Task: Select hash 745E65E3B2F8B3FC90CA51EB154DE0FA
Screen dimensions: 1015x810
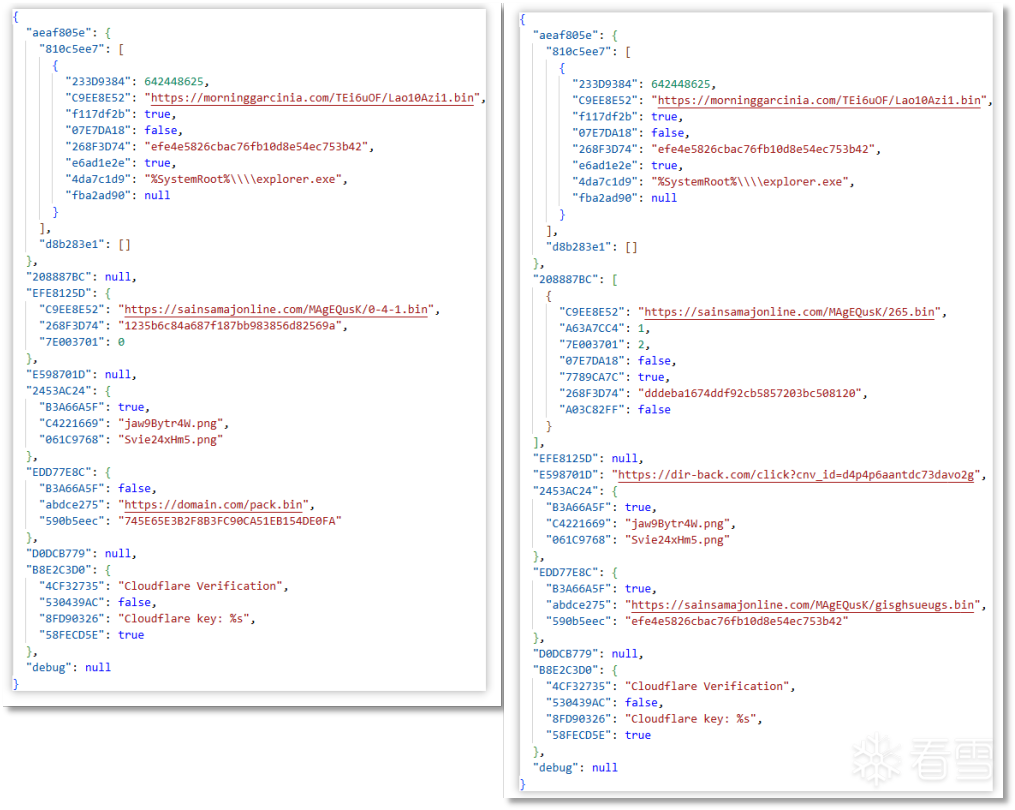Action: click(230, 521)
